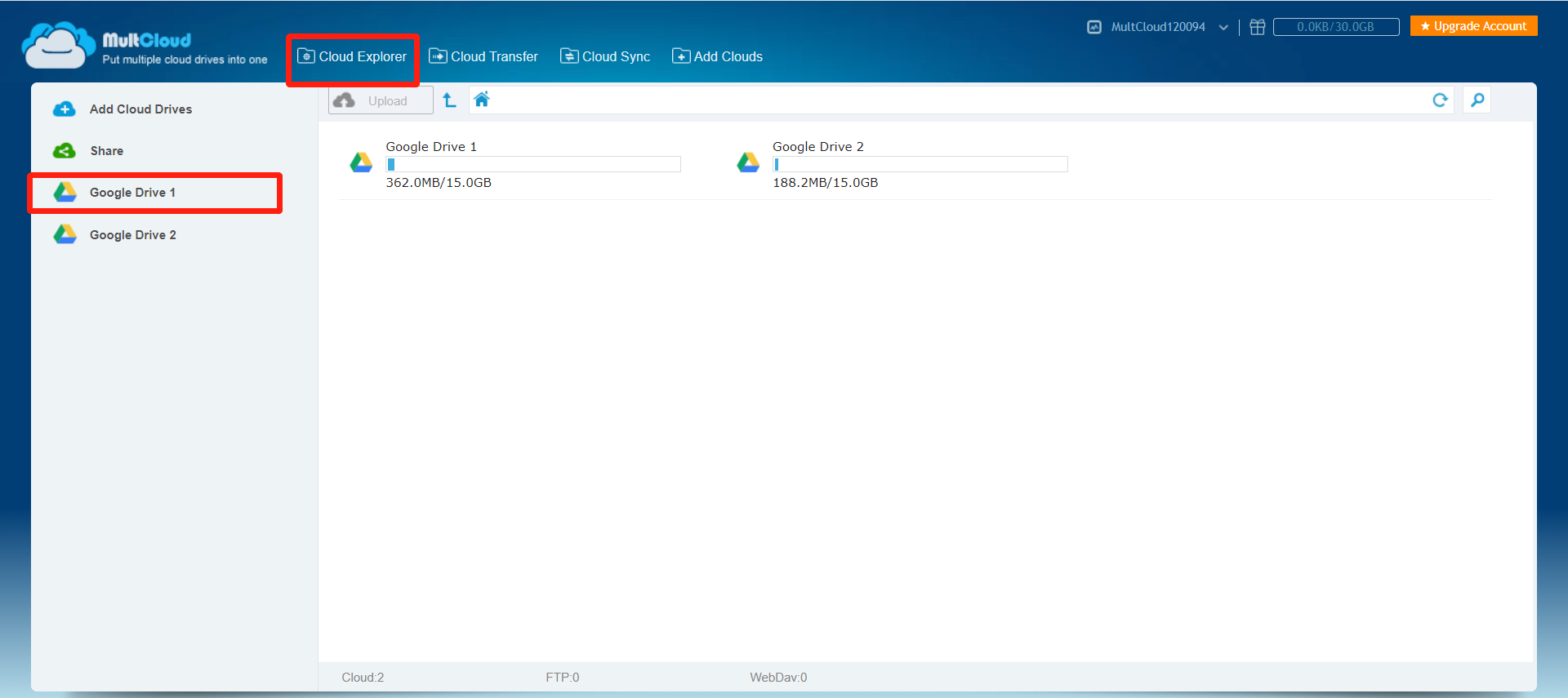Viewport: 1568px width, 698px height.
Task: Click the Google Drive 1 main panel icon
Action: click(x=361, y=162)
